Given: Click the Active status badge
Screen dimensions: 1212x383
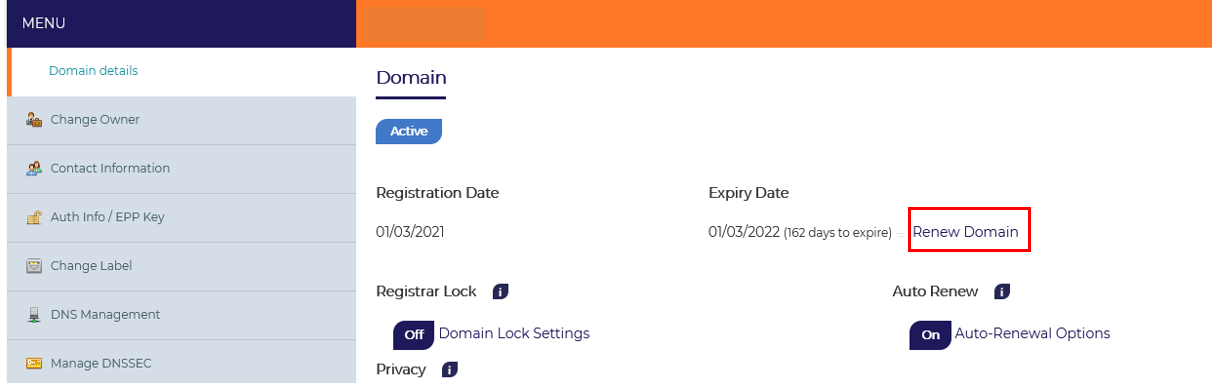Looking at the screenshot, I should [409, 131].
